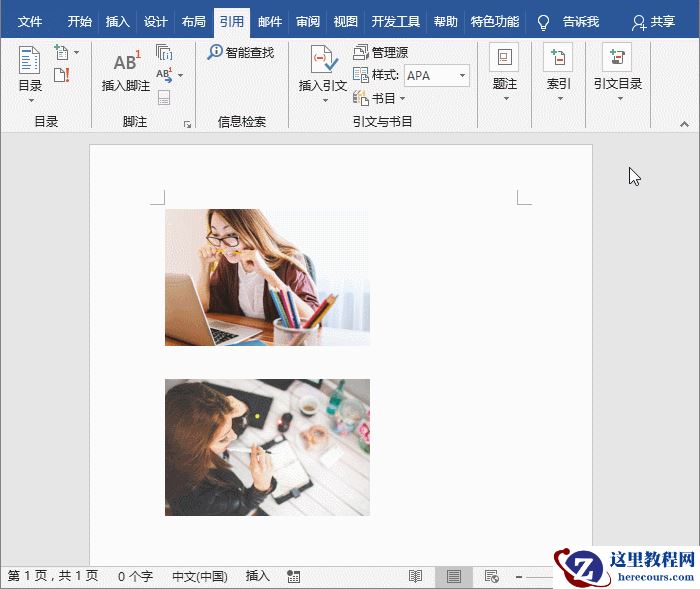Click the 目录 (Table of Contents) icon
The height and width of the screenshot is (589, 700).
click(x=30, y=64)
